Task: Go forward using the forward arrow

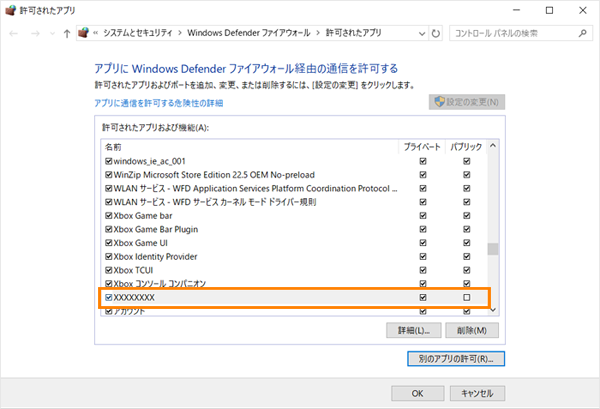Action: click(35, 34)
